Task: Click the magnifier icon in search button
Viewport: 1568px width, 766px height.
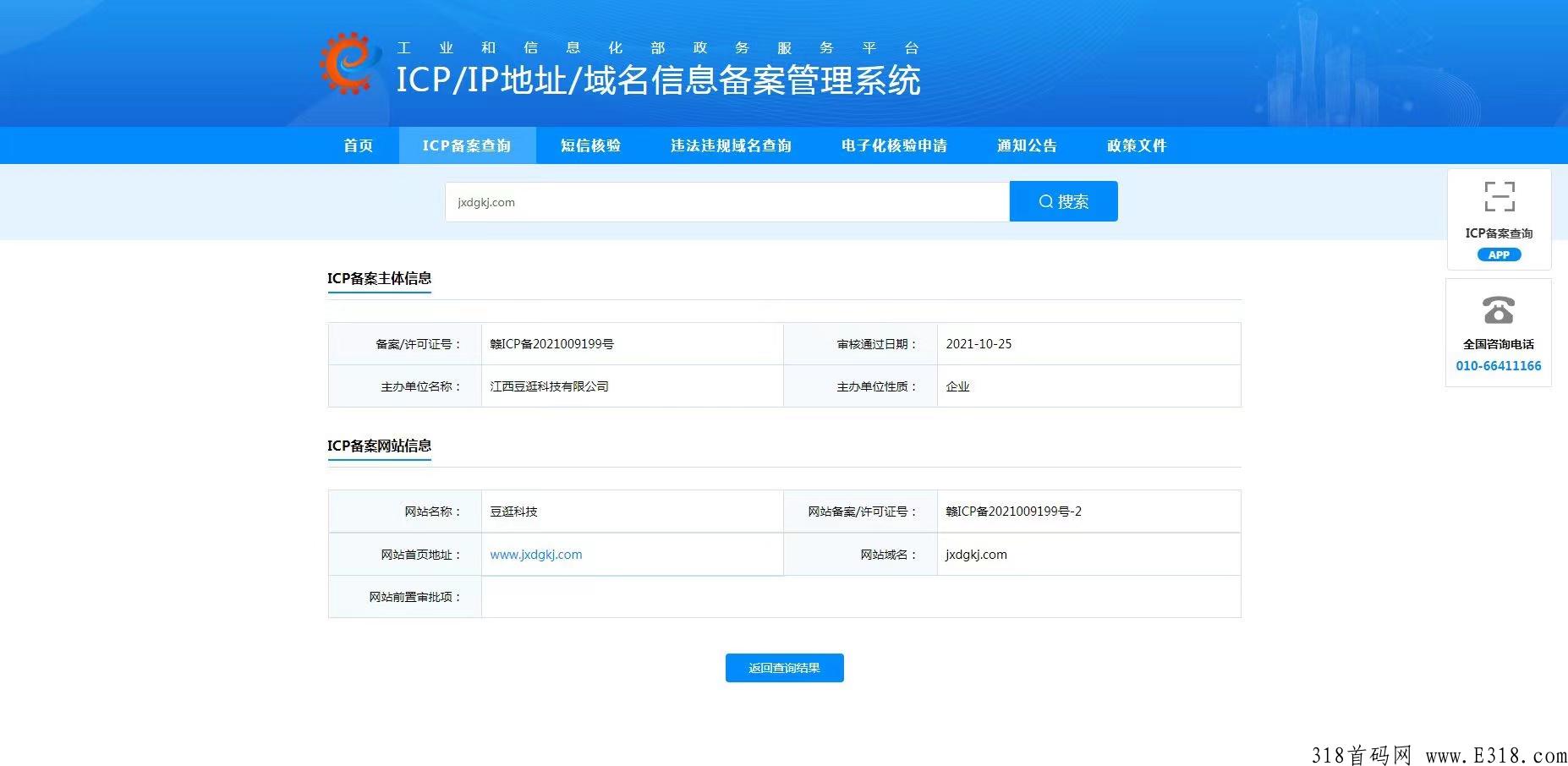Action: tap(1046, 201)
